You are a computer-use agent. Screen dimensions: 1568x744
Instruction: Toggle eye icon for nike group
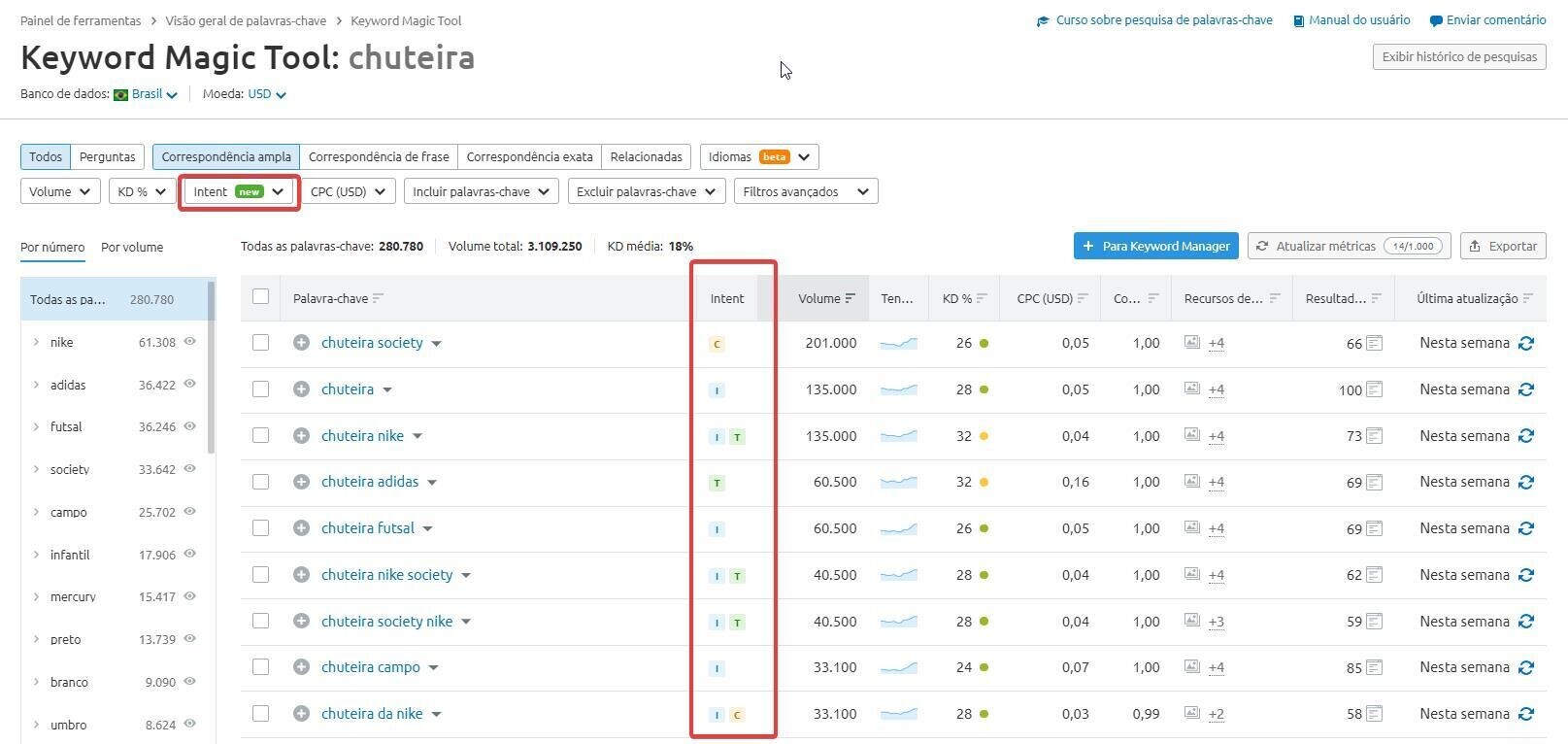pos(190,342)
